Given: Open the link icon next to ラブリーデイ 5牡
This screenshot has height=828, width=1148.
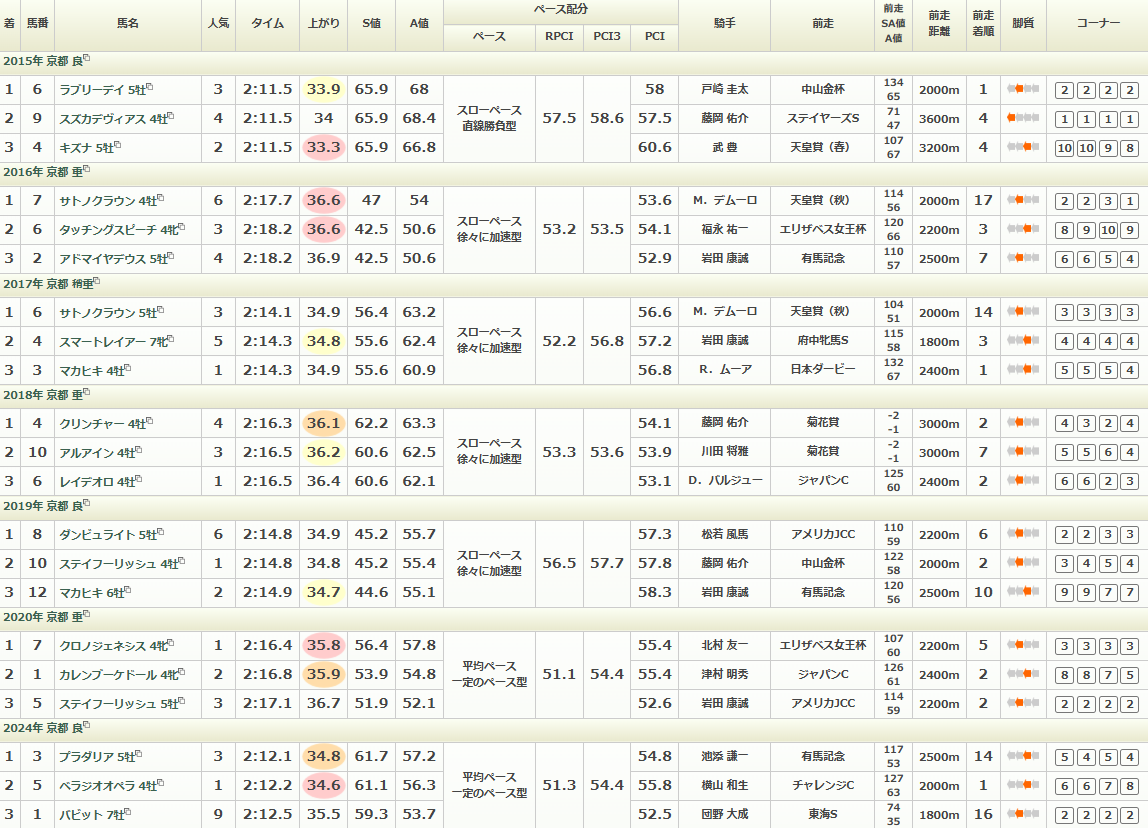Looking at the screenshot, I should (x=150, y=87).
